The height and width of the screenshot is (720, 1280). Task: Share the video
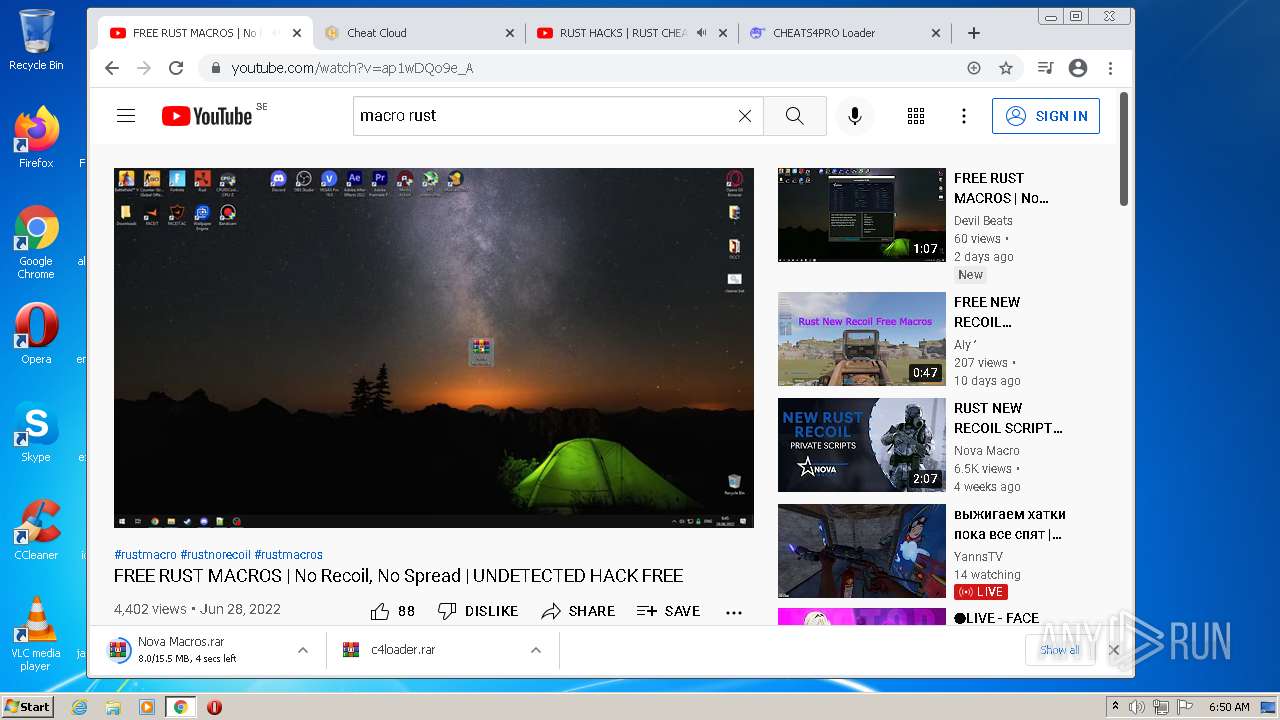(578, 611)
